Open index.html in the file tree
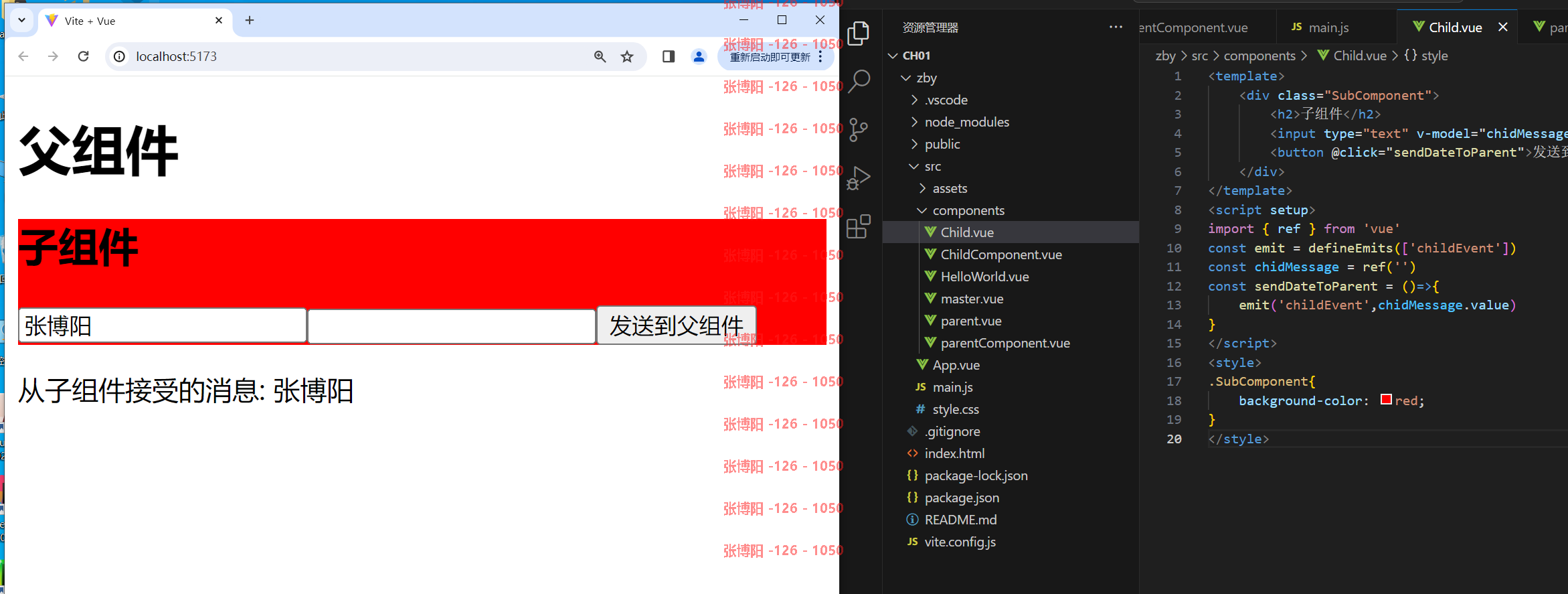1568x594 pixels. coord(1011,453)
